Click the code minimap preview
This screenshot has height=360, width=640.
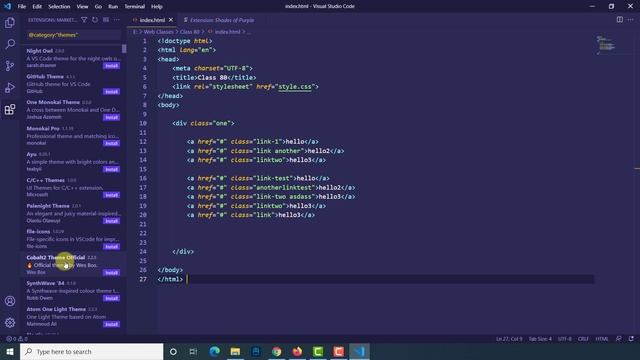(x=605, y=44)
